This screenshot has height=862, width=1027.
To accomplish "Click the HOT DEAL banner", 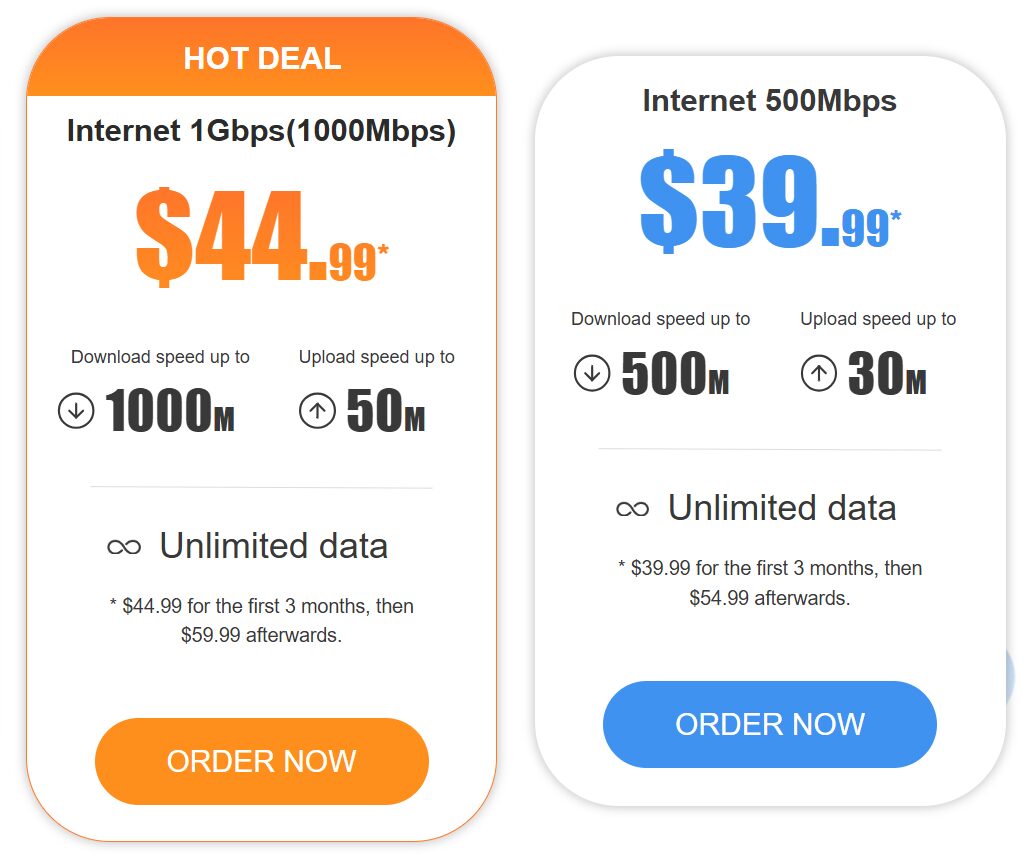I will coord(262,58).
